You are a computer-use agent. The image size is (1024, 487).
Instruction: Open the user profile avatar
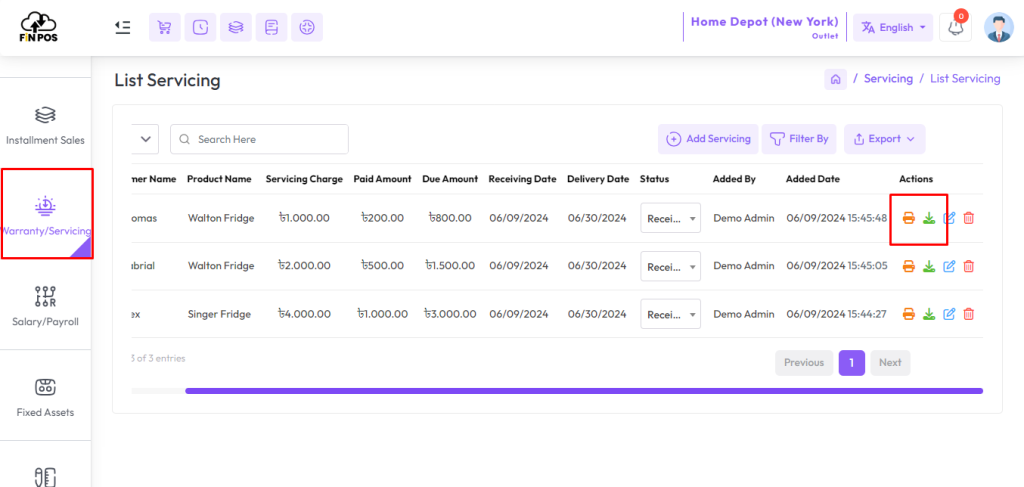999,27
